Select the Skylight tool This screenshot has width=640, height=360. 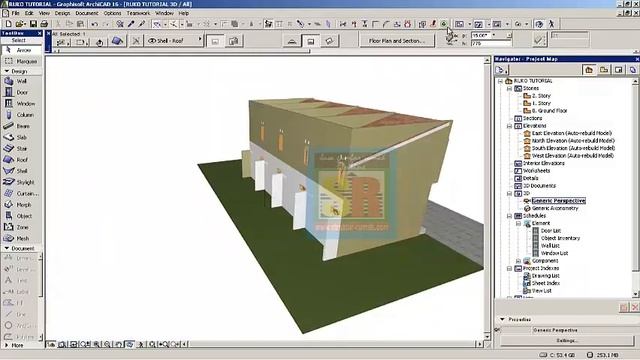click(21, 182)
